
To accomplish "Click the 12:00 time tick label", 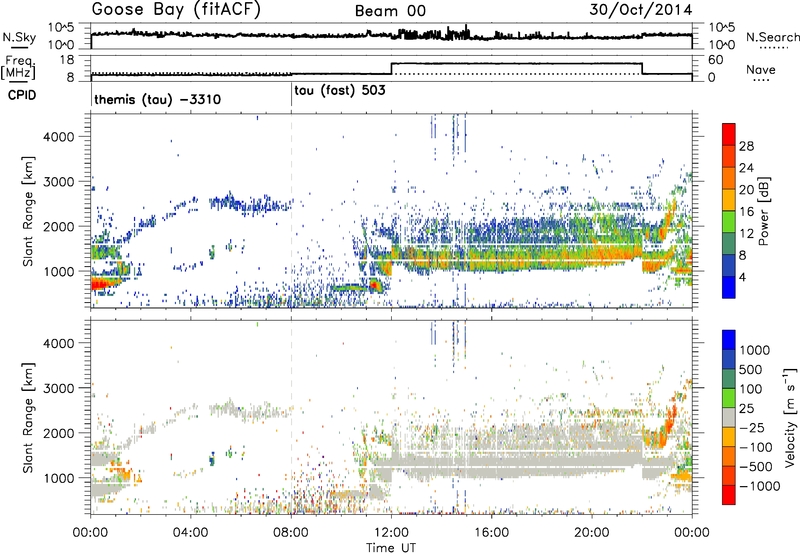I will coord(391,533).
